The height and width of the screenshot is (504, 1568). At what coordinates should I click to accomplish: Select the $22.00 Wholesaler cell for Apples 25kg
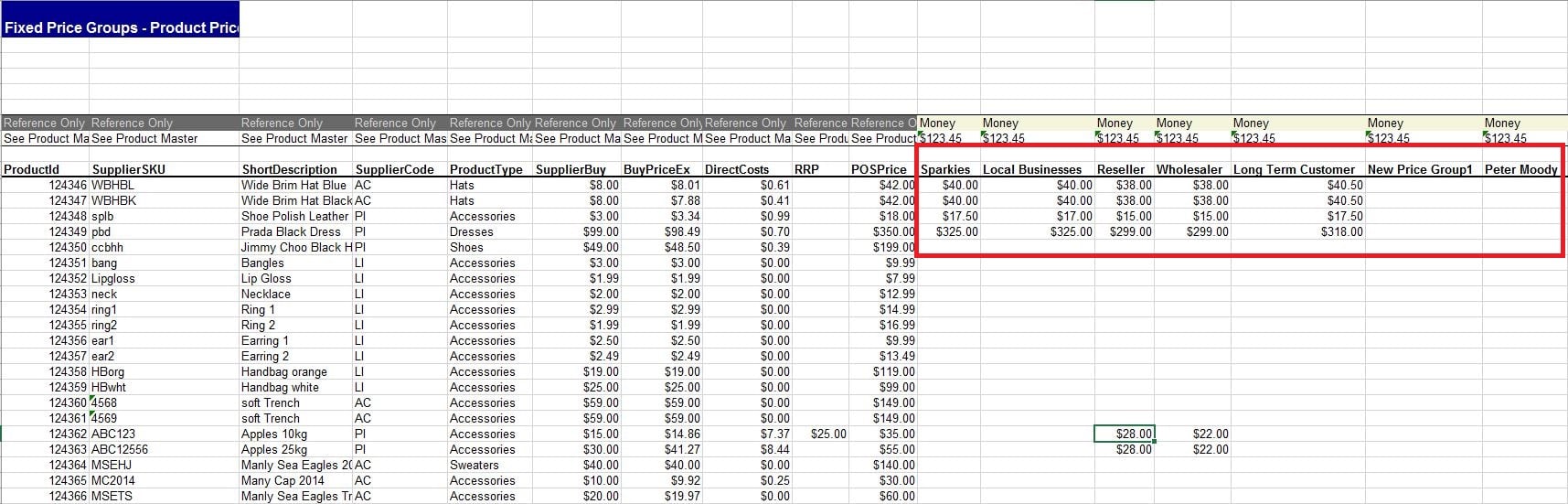click(x=1192, y=449)
